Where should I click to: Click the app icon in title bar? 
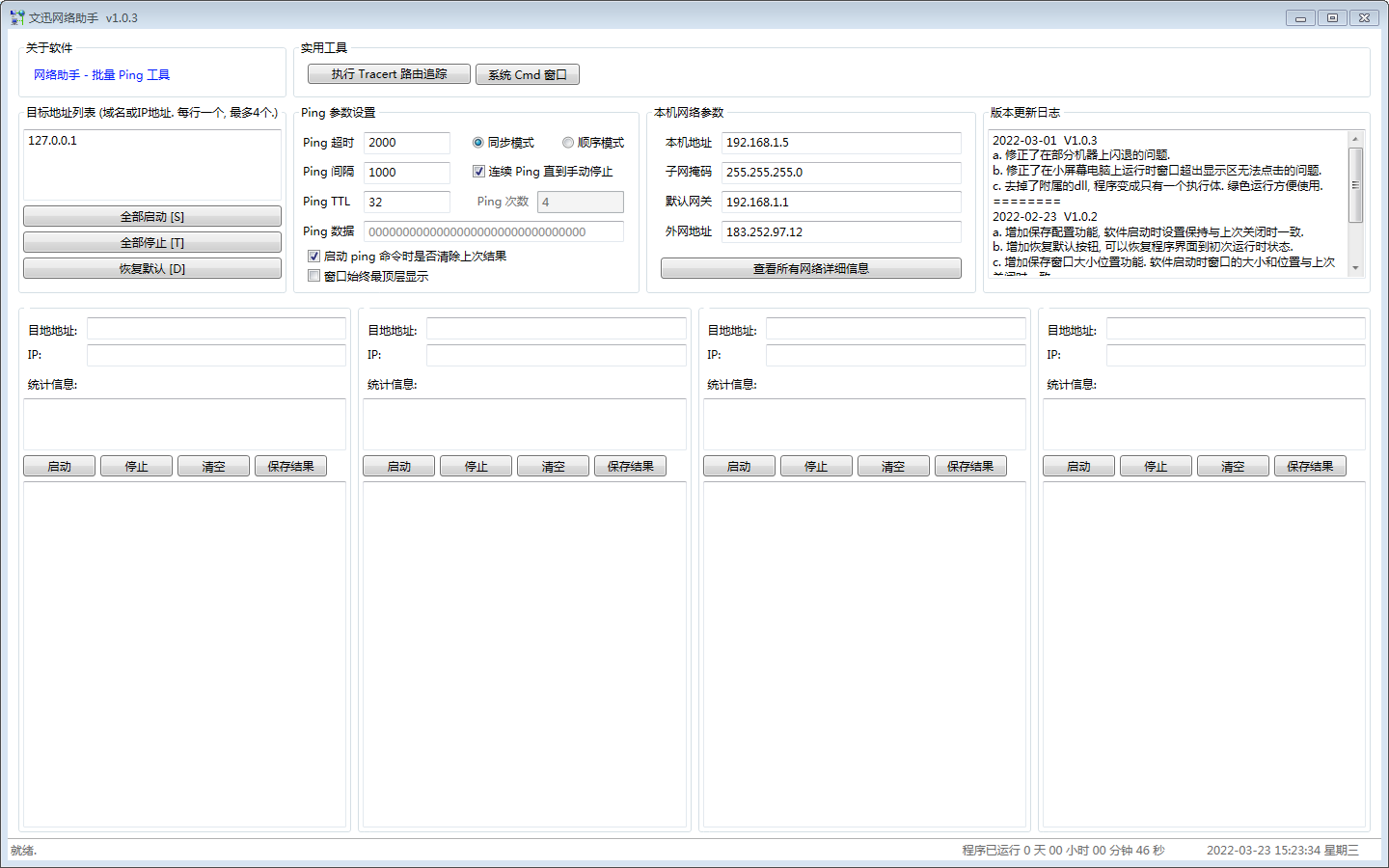16,17
